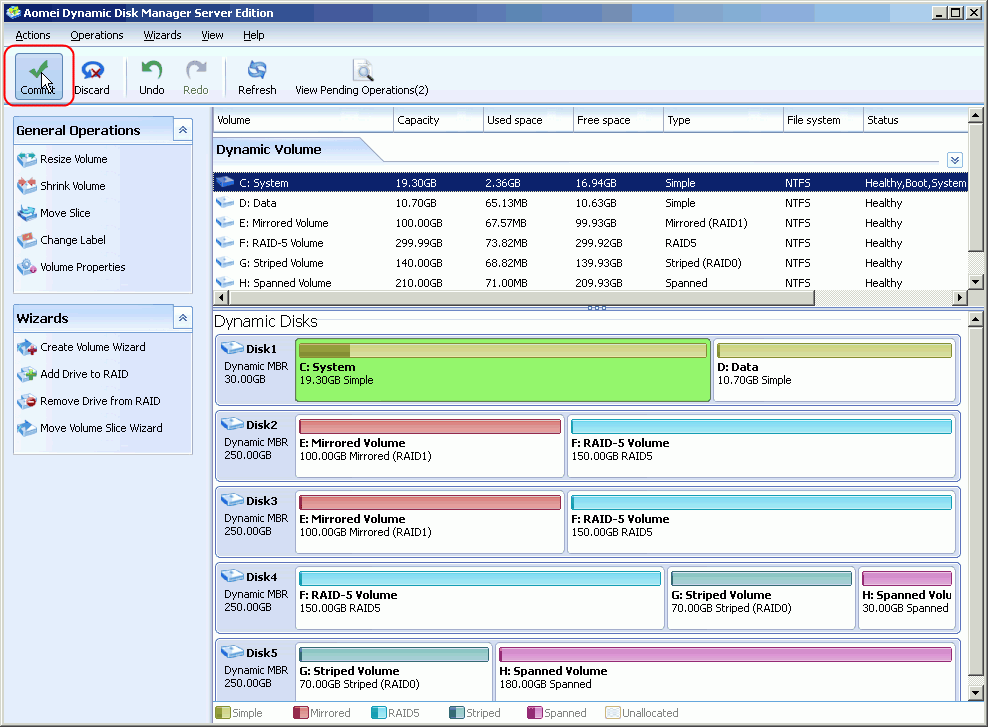Launch the Create Volume Wizard
The image size is (988, 727).
pyautogui.click(x=92, y=347)
